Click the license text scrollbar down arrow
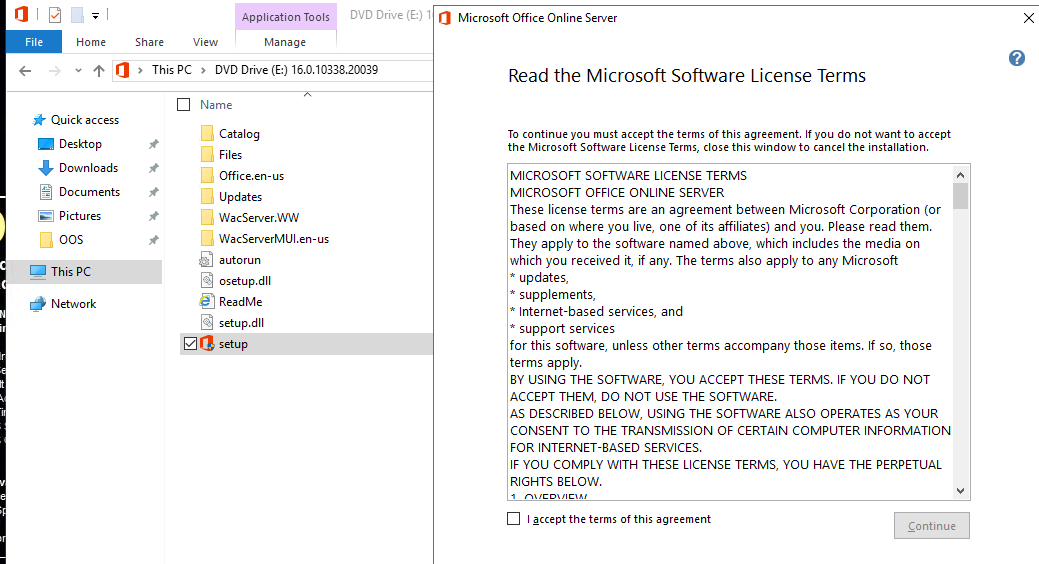 click(961, 490)
